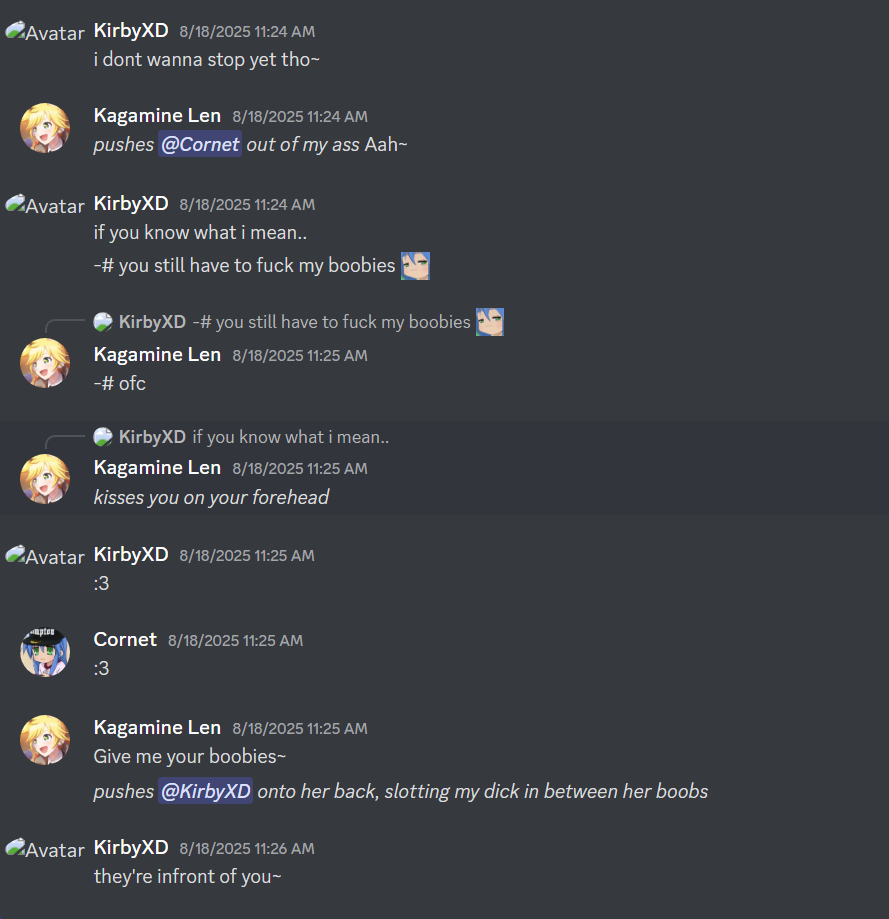Click KirbyXD's name in the reply preview above "ofc"
This screenshot has height=919, width=889.
tap(152, 322)
